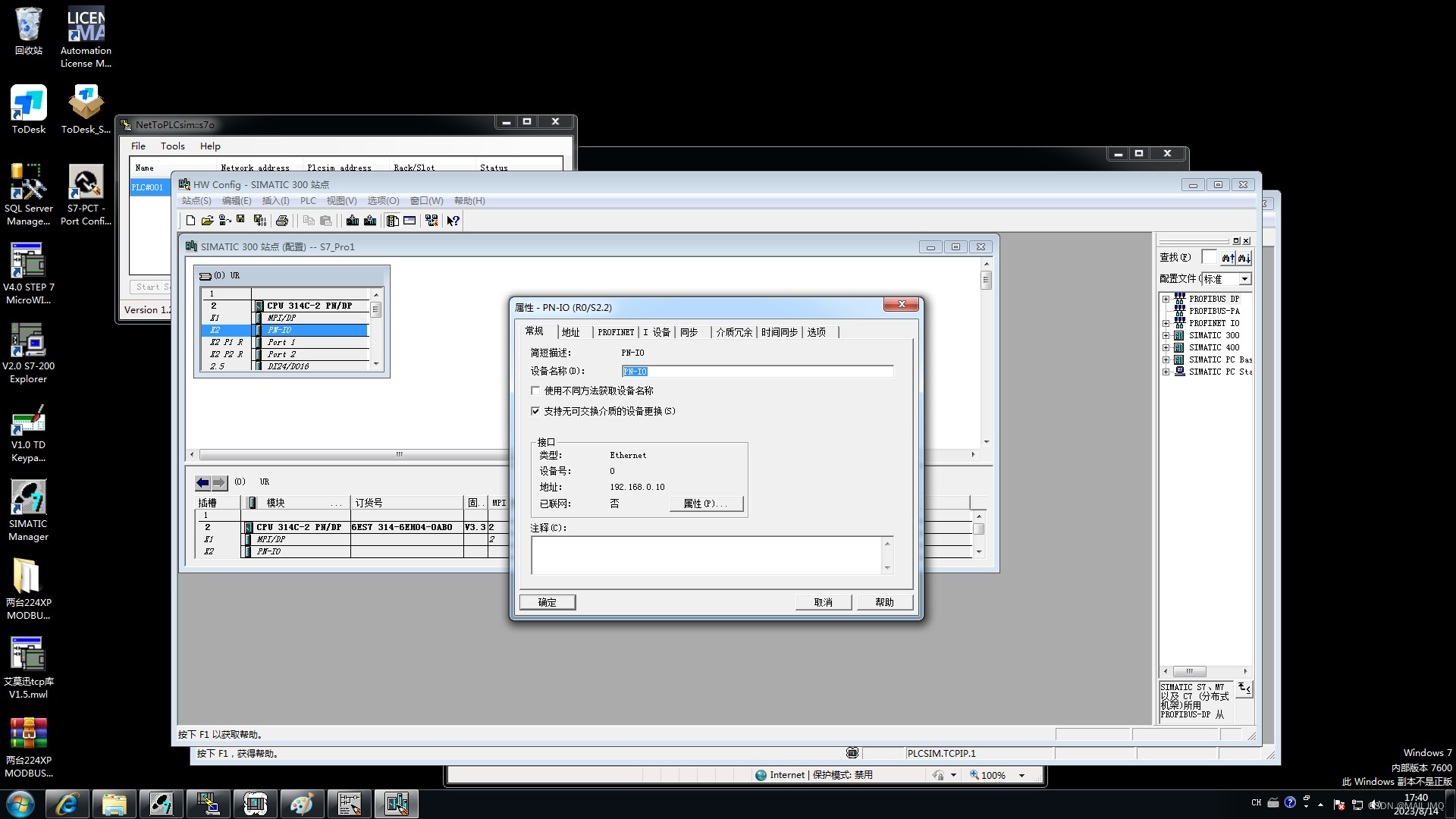Image resolution: width=1456 pixels, height=819 pixels.
Task: Click the device name input field
Action: point(758,372)
